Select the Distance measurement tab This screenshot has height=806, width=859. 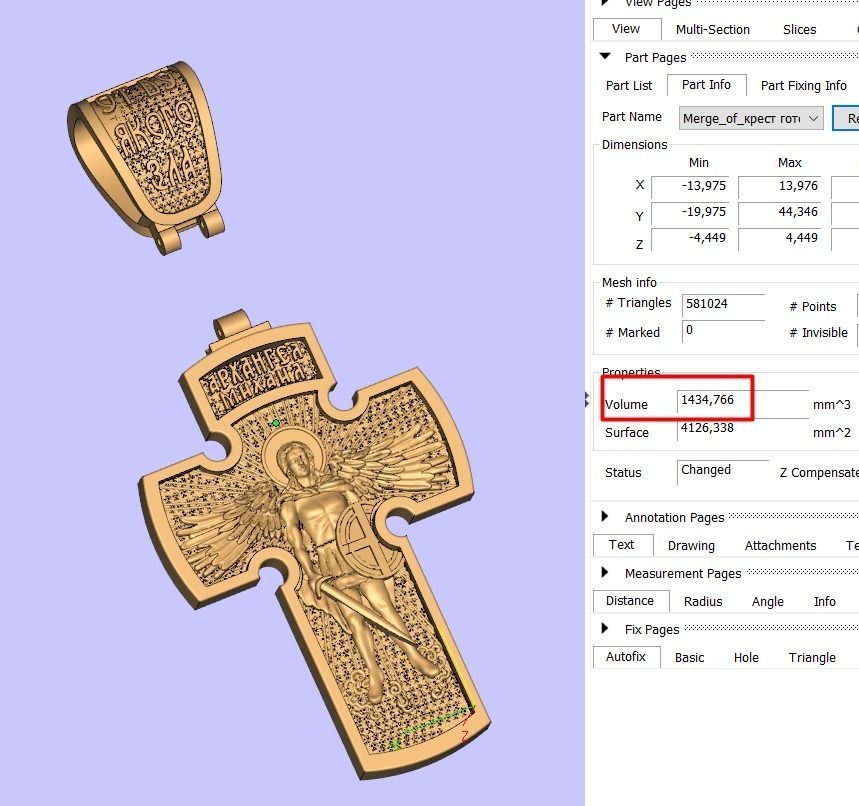tap(630, 601)
